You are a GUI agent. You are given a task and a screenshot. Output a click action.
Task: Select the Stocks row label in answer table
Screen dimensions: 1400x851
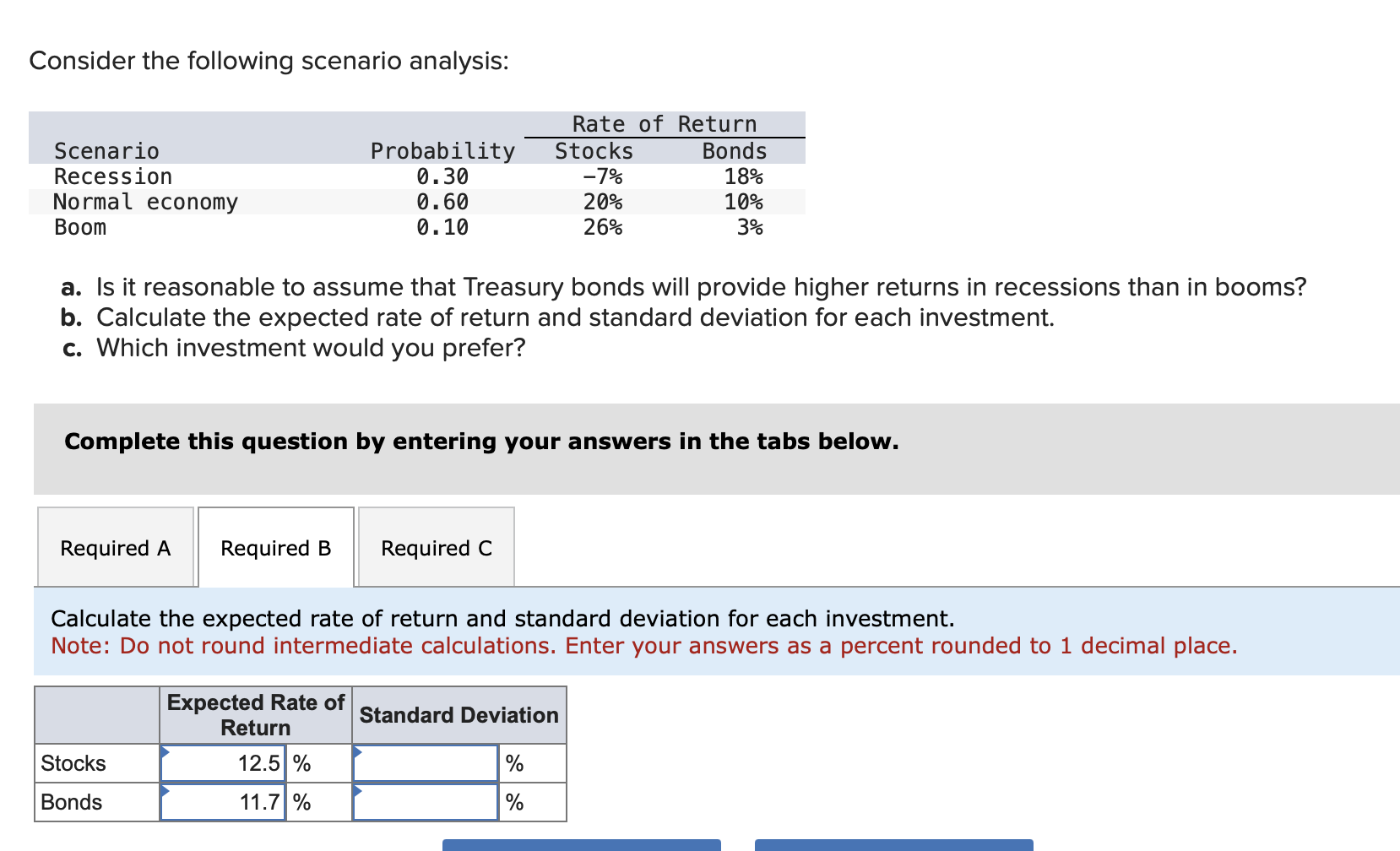point(72,762)
